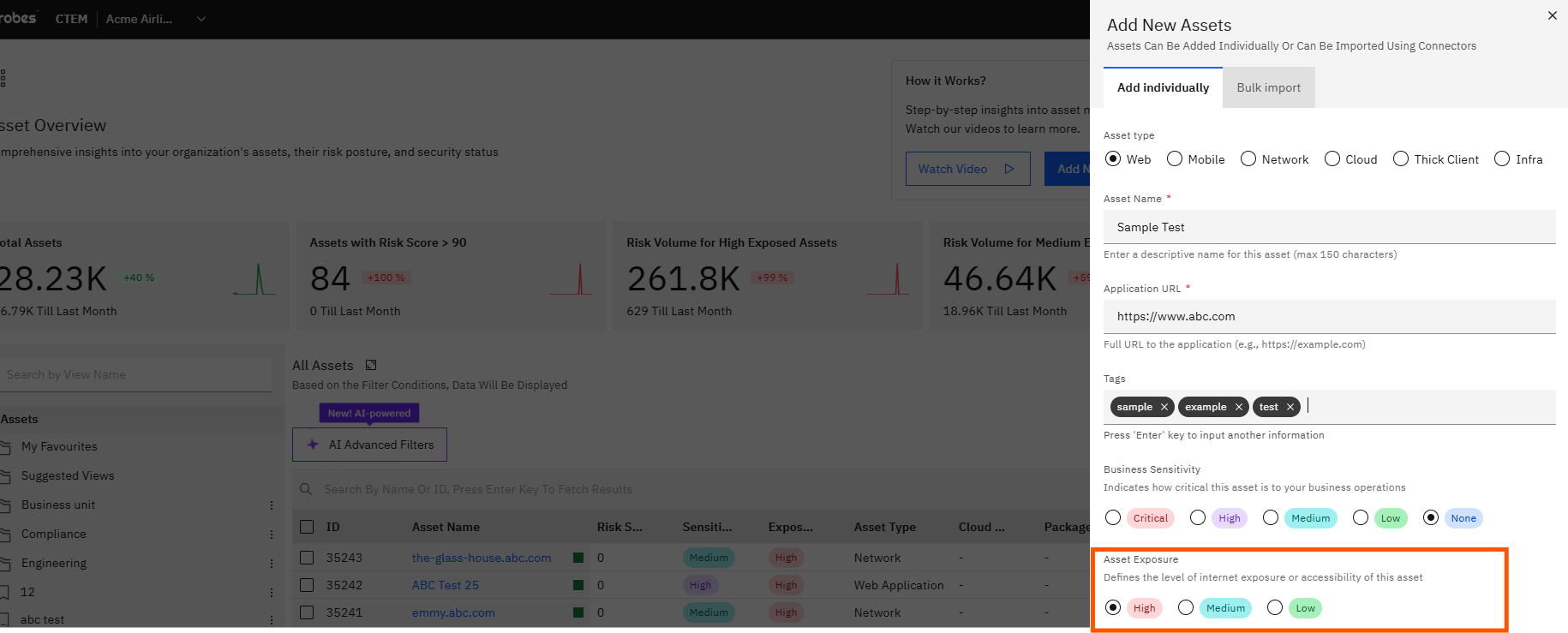
Task: Expand the Engineering folder
Action: coord(4,564)
